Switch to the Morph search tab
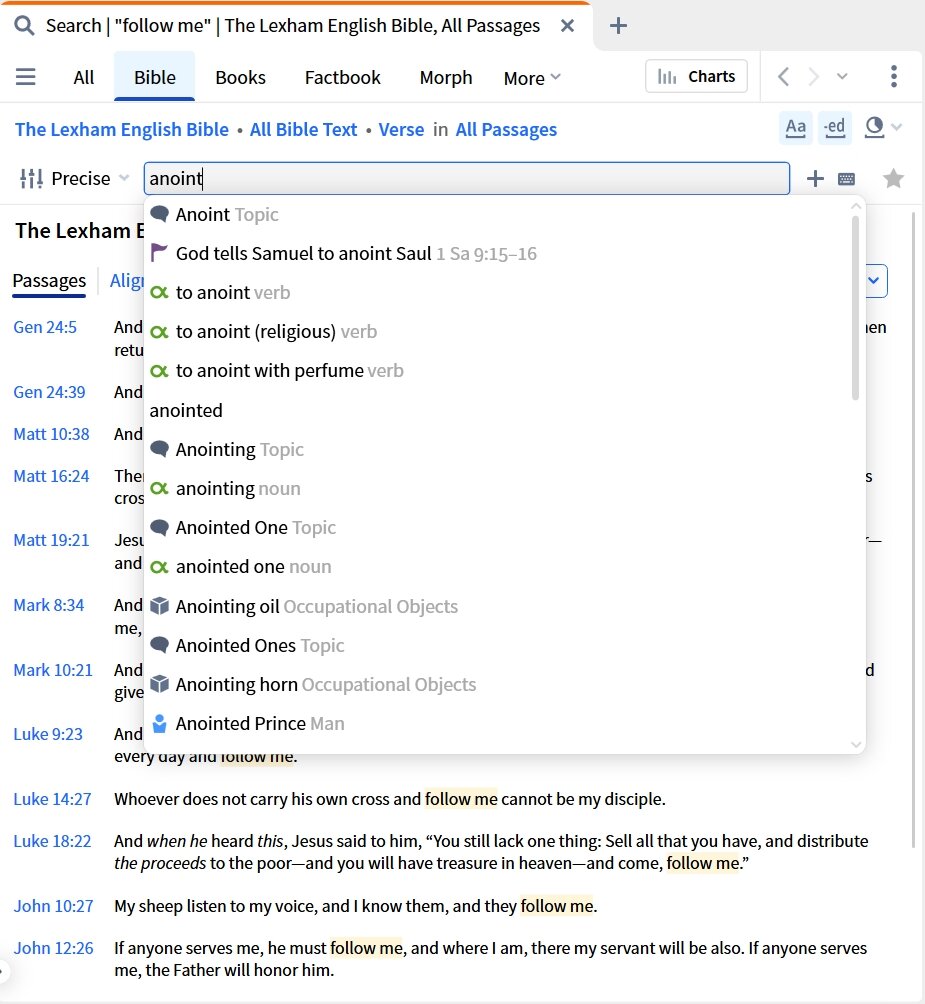This screenshot has height=1004, width=925. 446,77
